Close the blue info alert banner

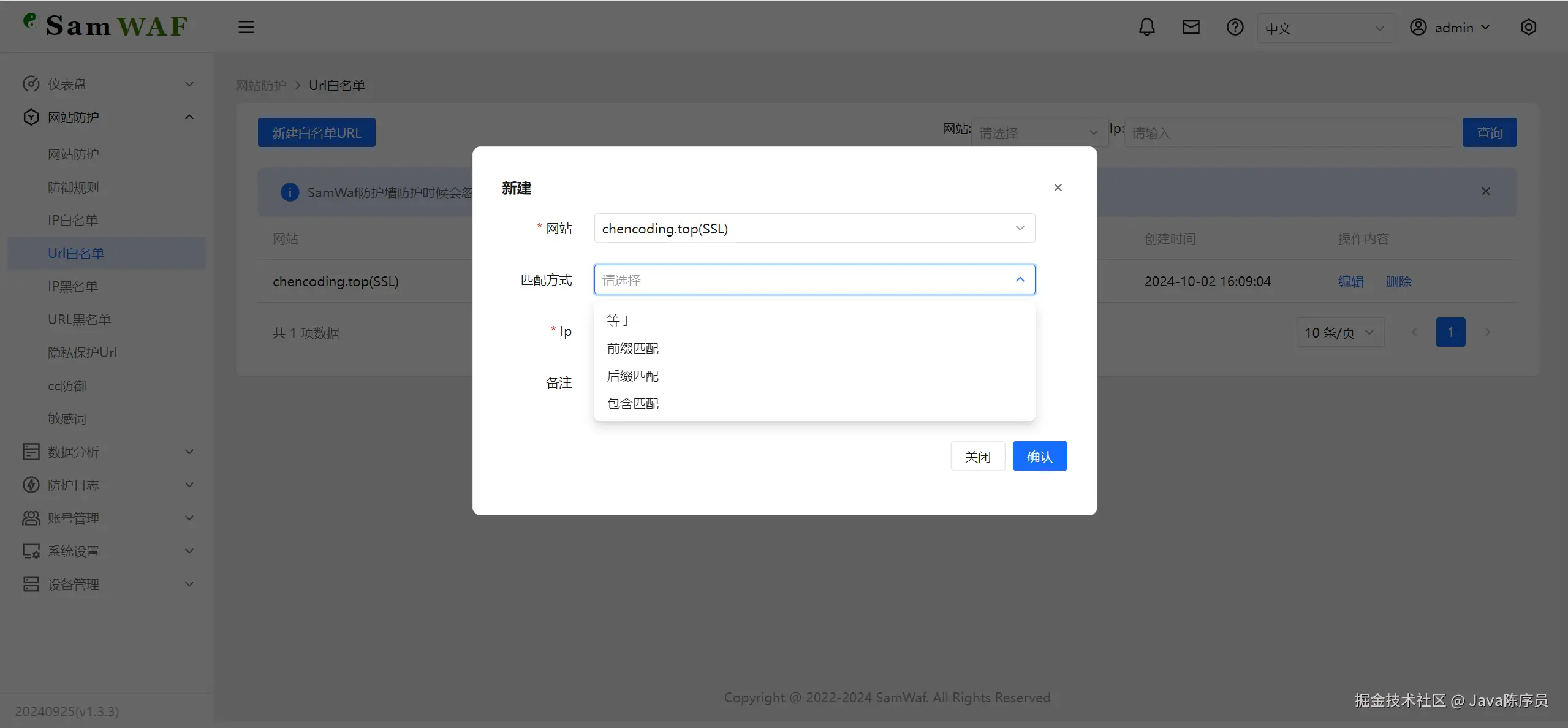click(1485, 192)
